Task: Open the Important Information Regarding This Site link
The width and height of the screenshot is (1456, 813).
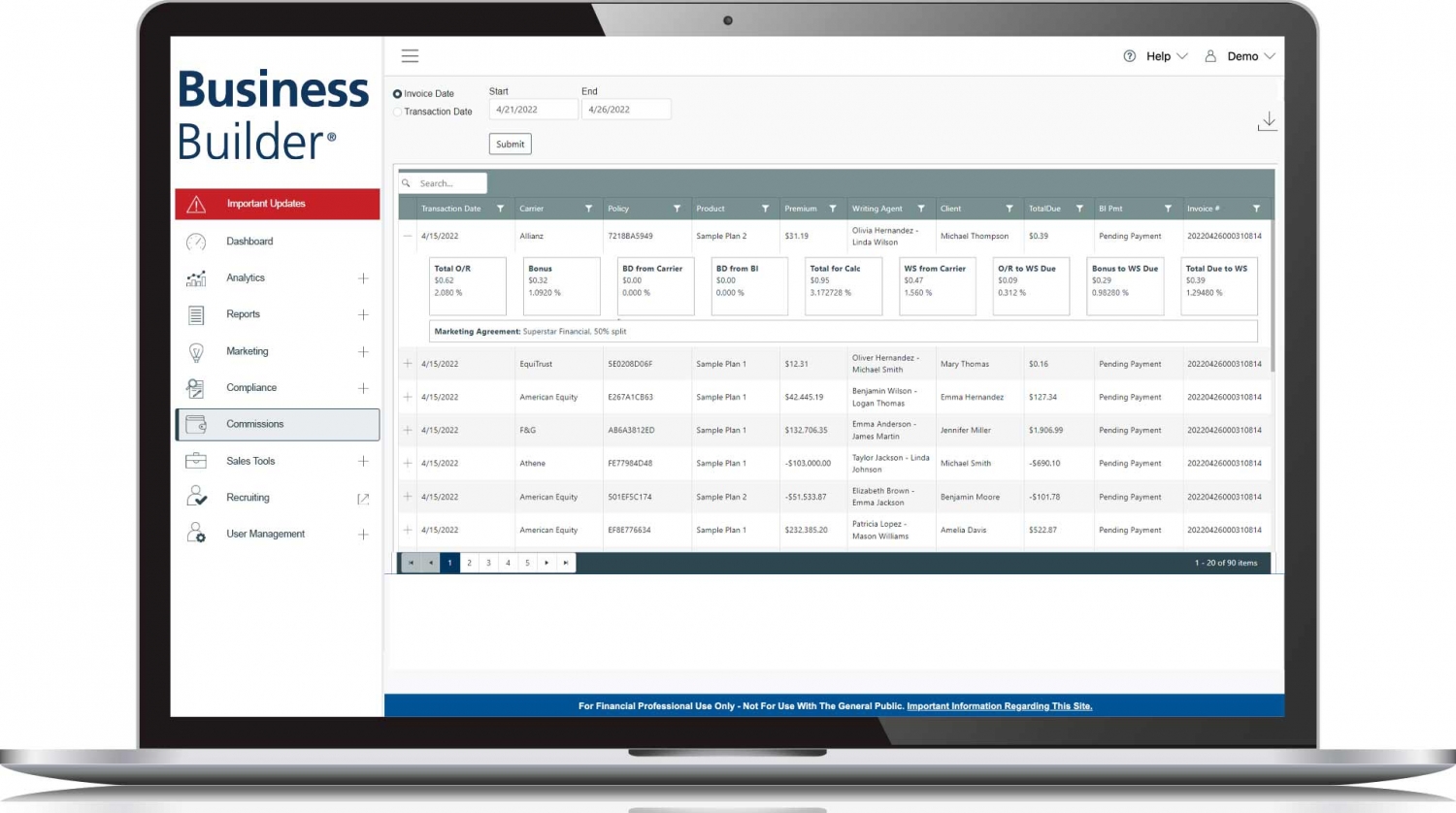Action: pyautogui.click(x=999, y=705)
